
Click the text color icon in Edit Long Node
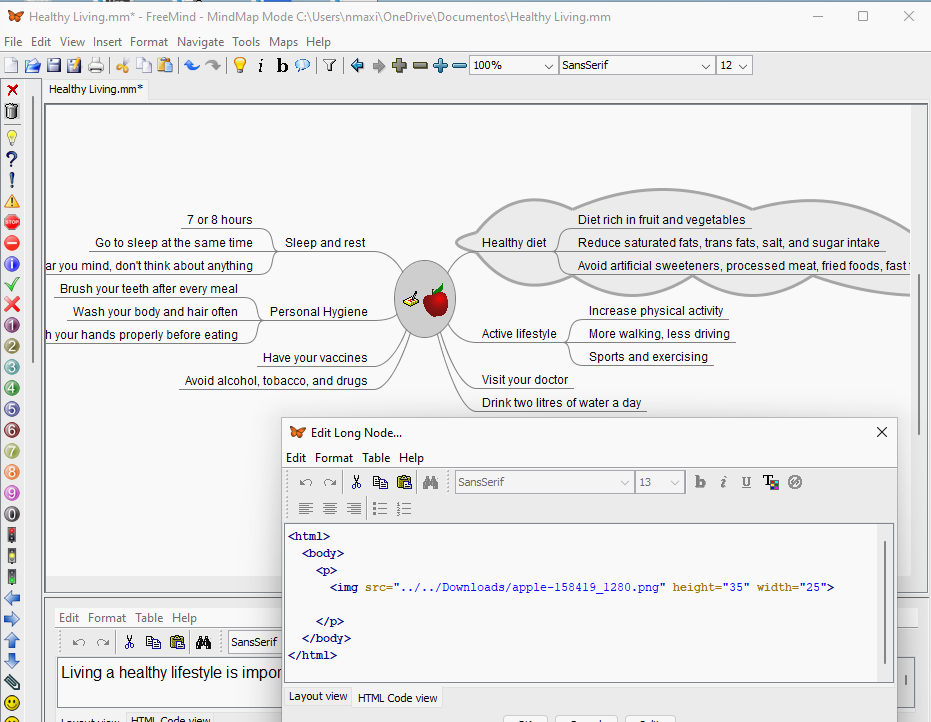[770, 482]
